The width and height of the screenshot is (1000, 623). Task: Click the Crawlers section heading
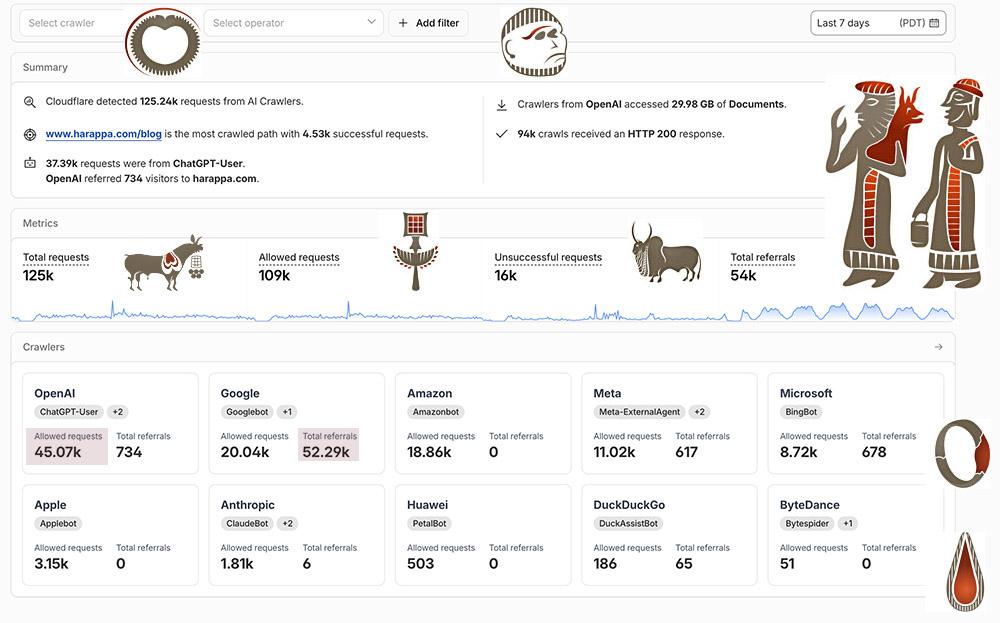[44, 347]
